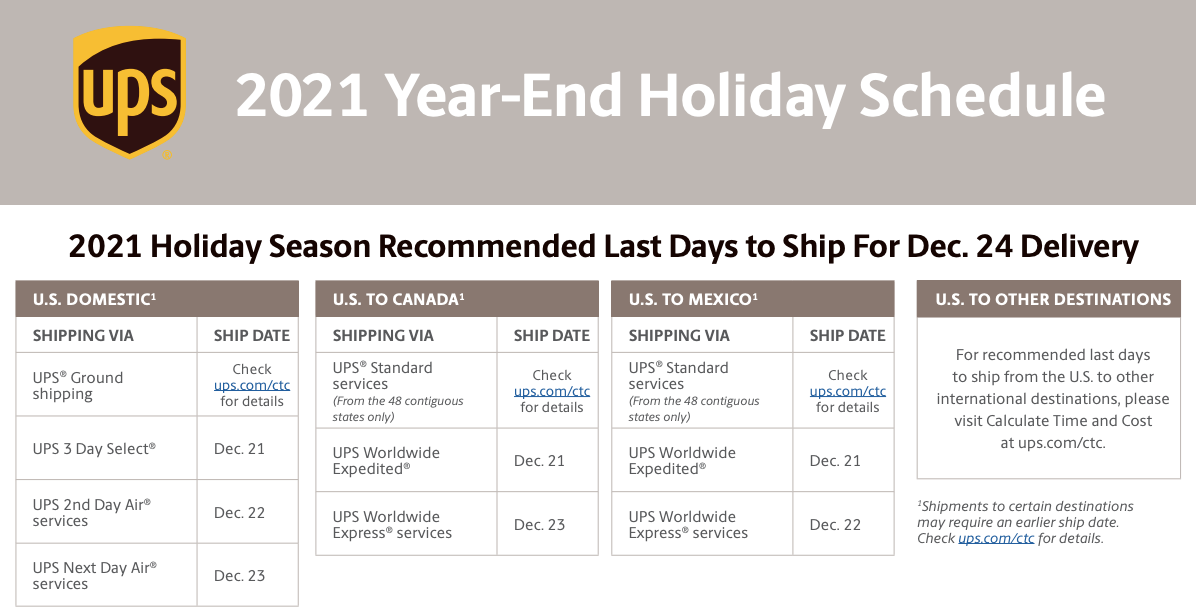Click the 2021 Year-End Holiday Schedule title

(670, 95)
